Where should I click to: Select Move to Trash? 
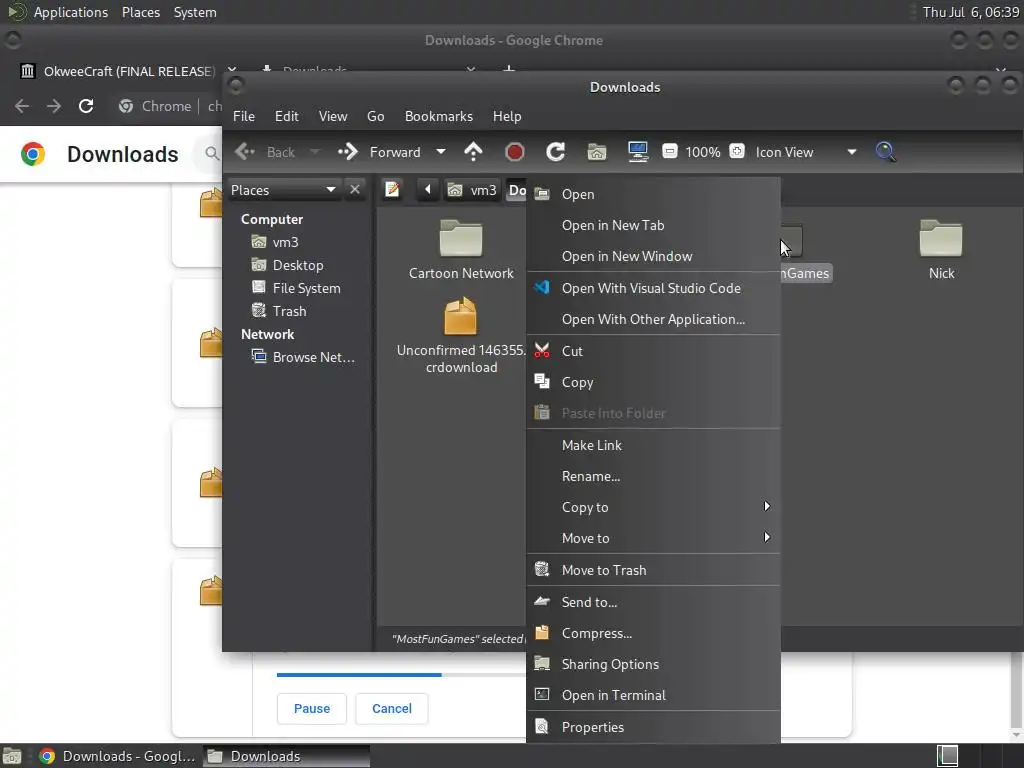click(x=654, y=569)
